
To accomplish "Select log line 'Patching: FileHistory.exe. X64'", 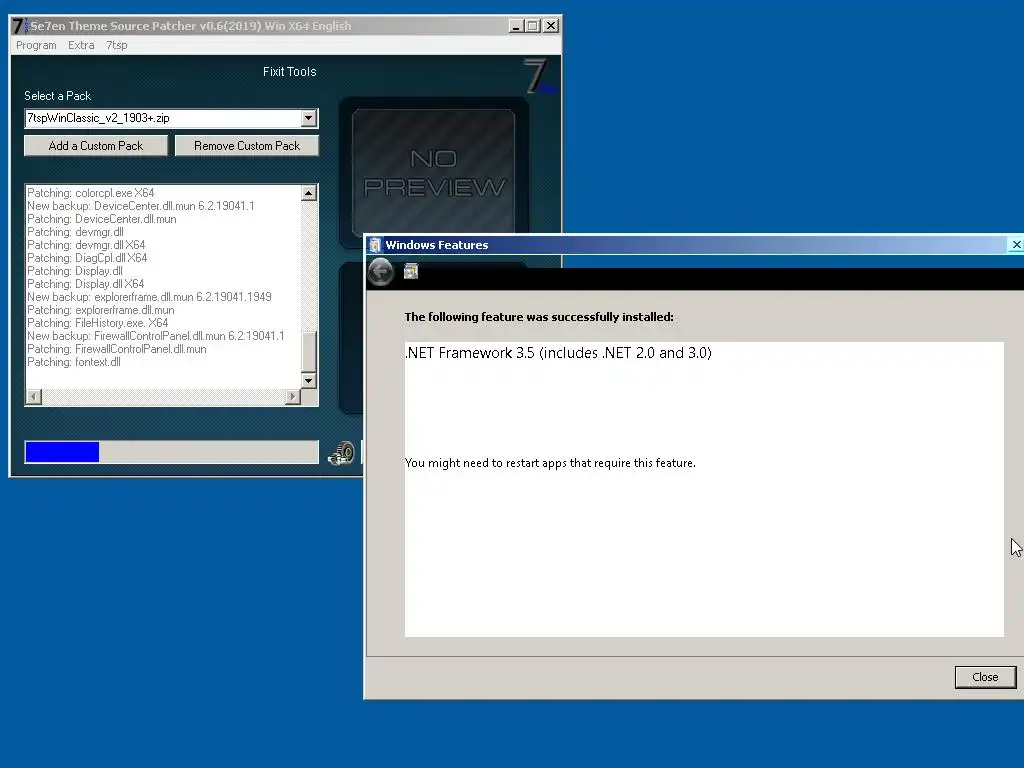I will [x=97, y=323].
